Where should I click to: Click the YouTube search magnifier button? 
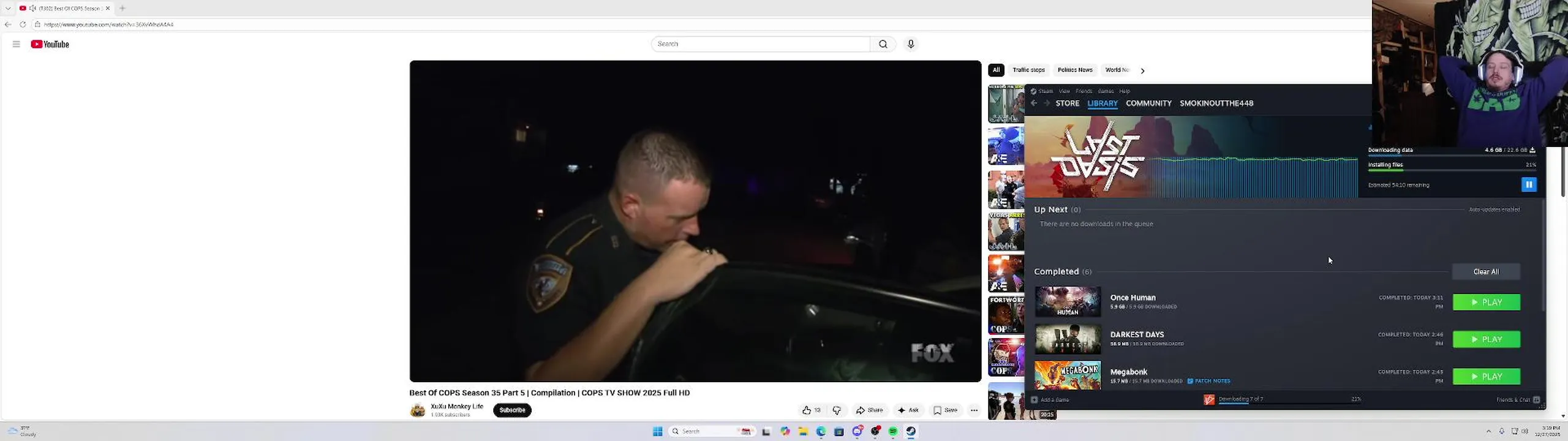883,44
